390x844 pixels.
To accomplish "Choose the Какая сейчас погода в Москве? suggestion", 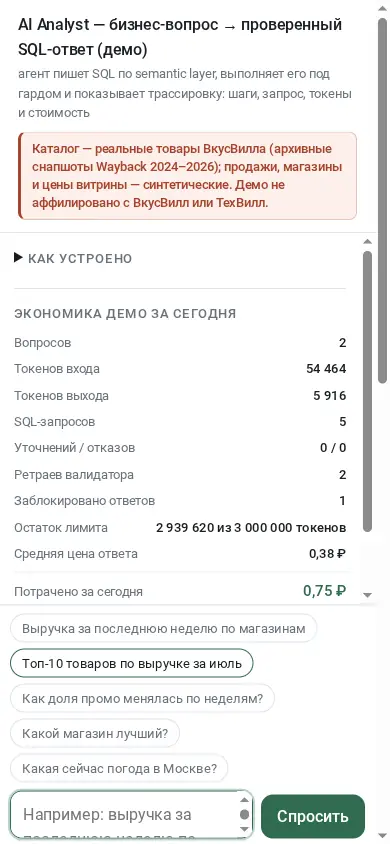I will tap(119, 768).
